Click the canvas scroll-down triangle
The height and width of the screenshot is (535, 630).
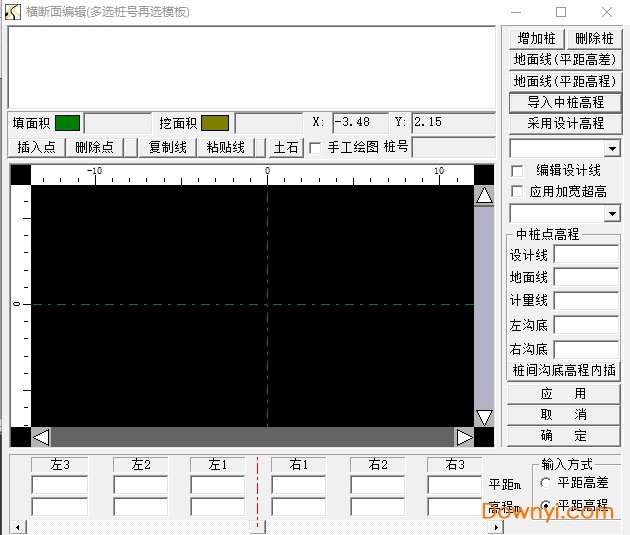[484, 417]
